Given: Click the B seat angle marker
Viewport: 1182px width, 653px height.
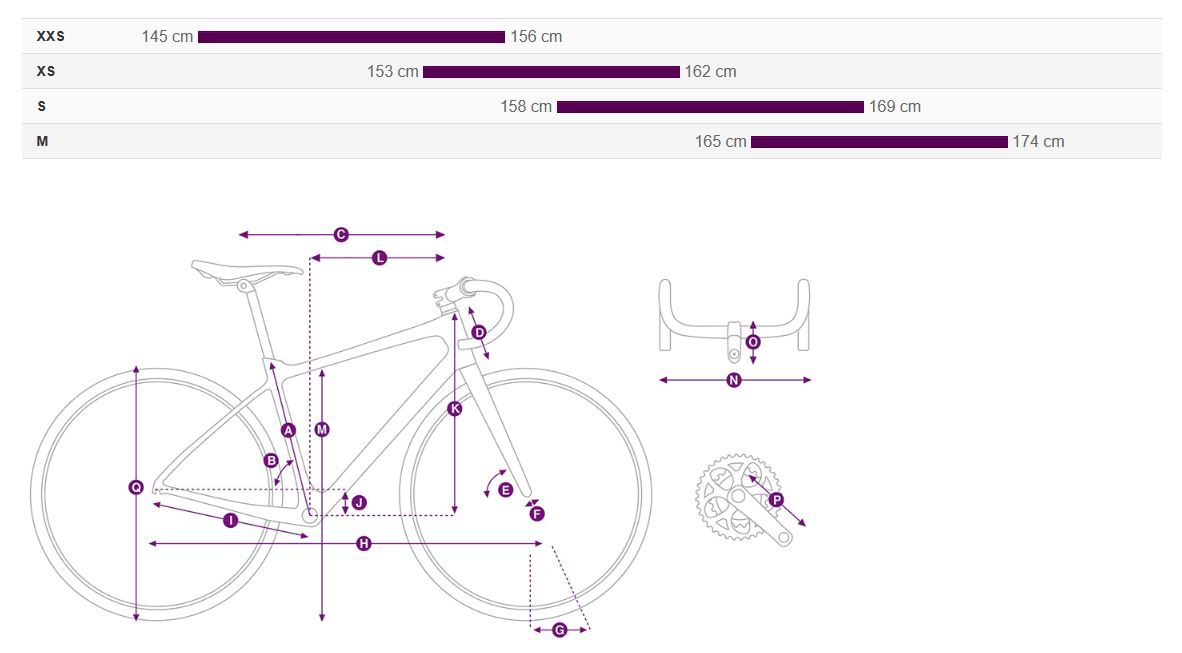Looking at the screenshot, I should (271, 461).
